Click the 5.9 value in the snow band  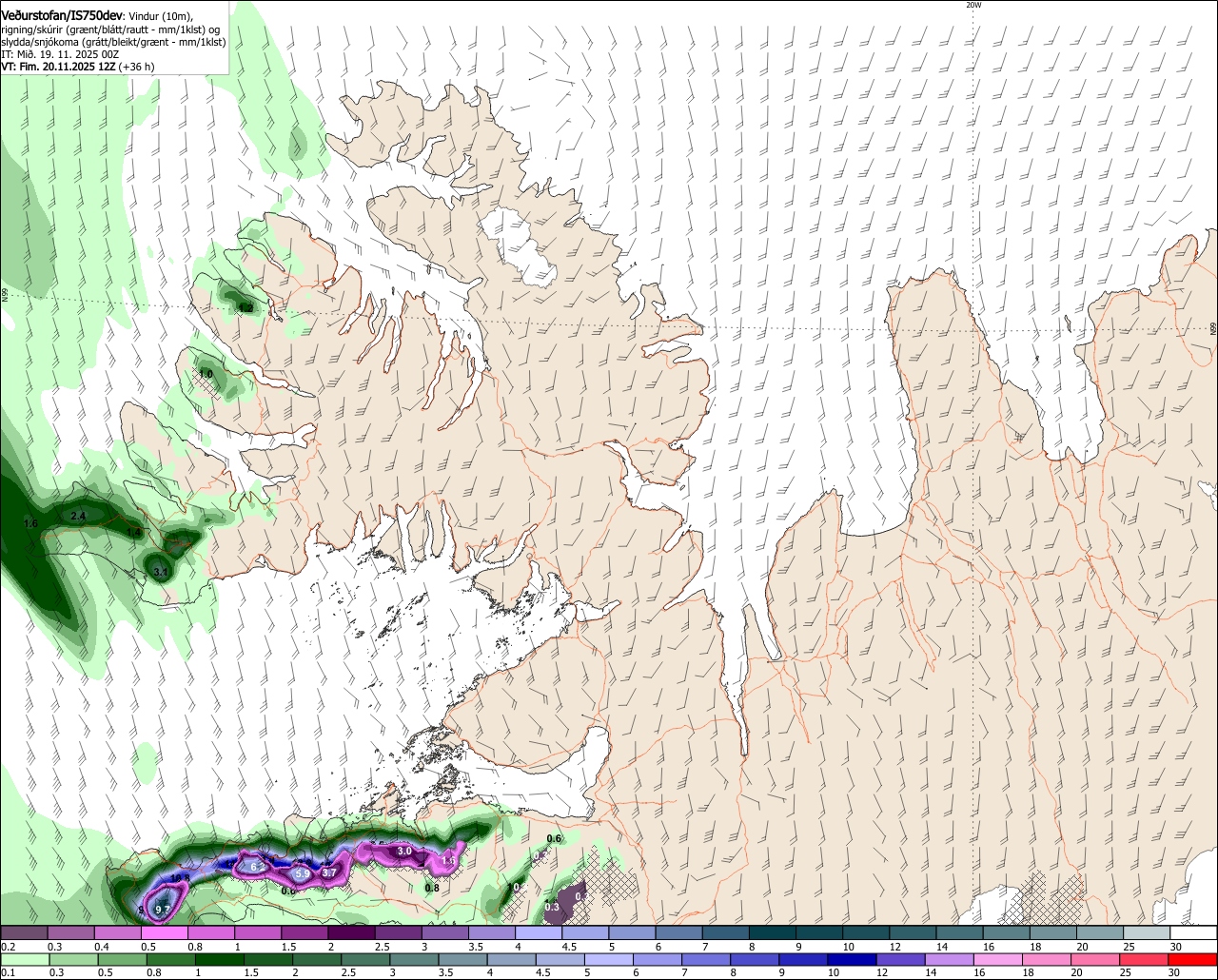coord(301,873)
